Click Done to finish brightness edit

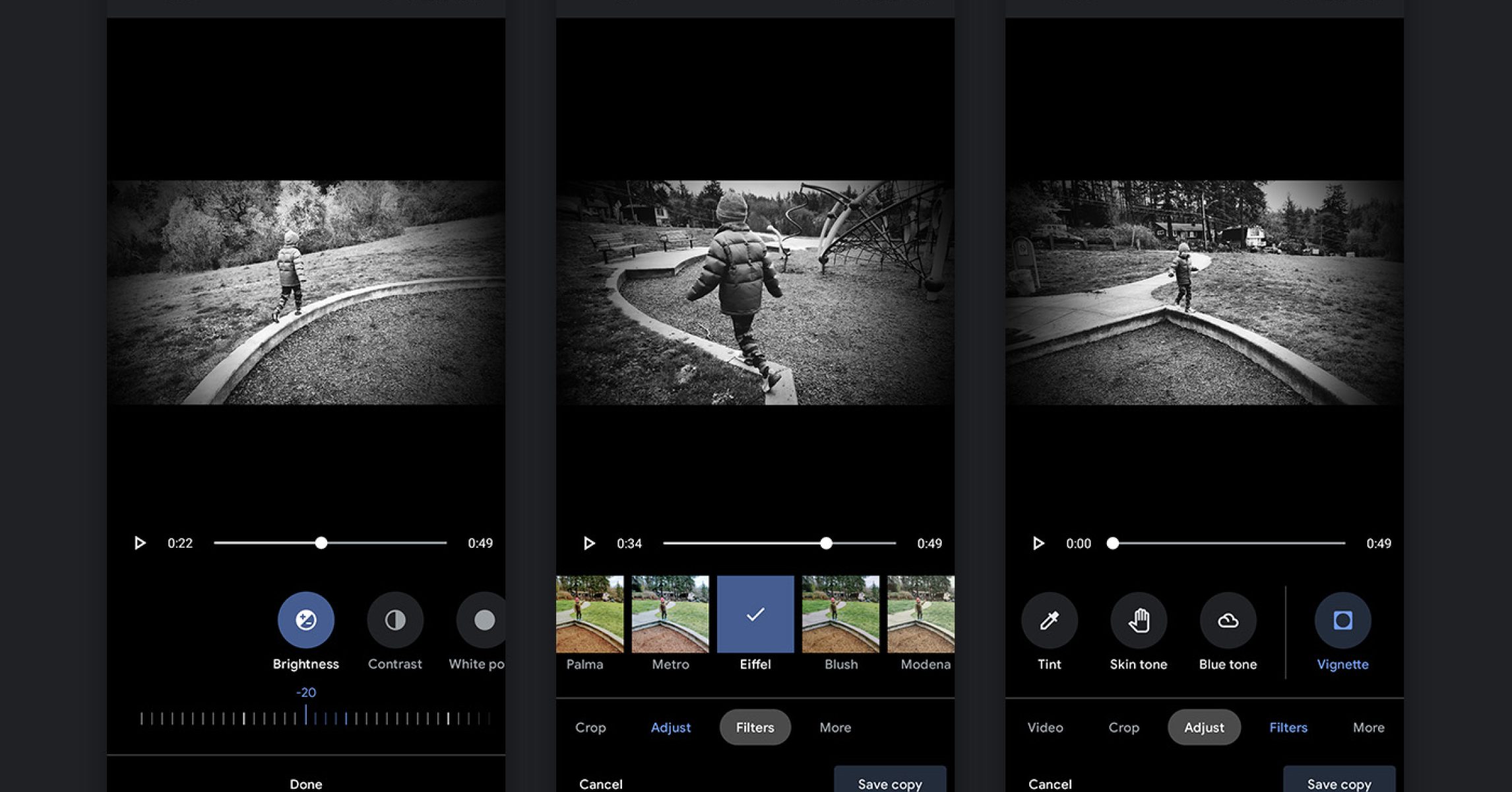click(x=305, y=784)
